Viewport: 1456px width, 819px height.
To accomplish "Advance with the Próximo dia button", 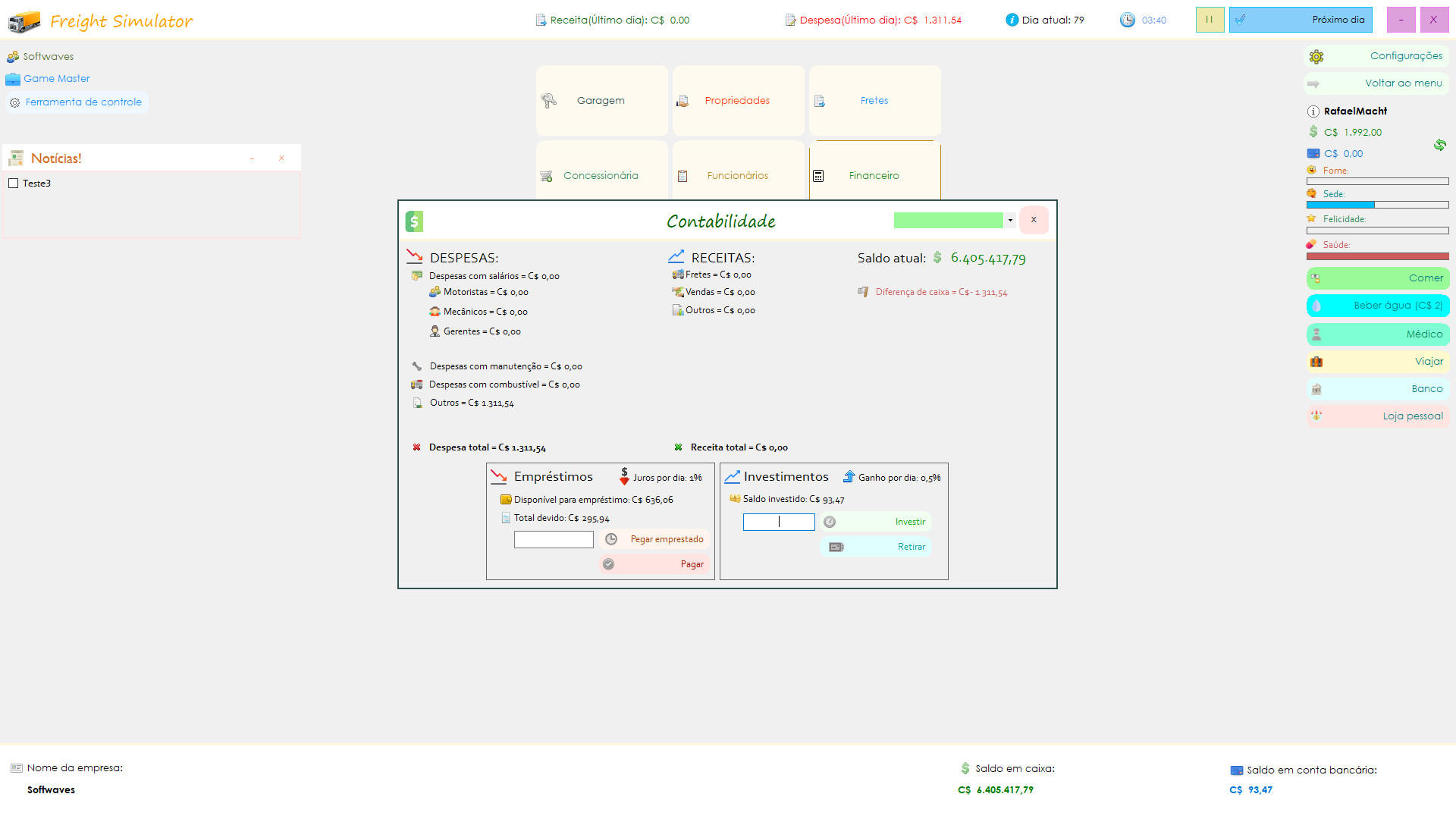I will pos(1300,20).
